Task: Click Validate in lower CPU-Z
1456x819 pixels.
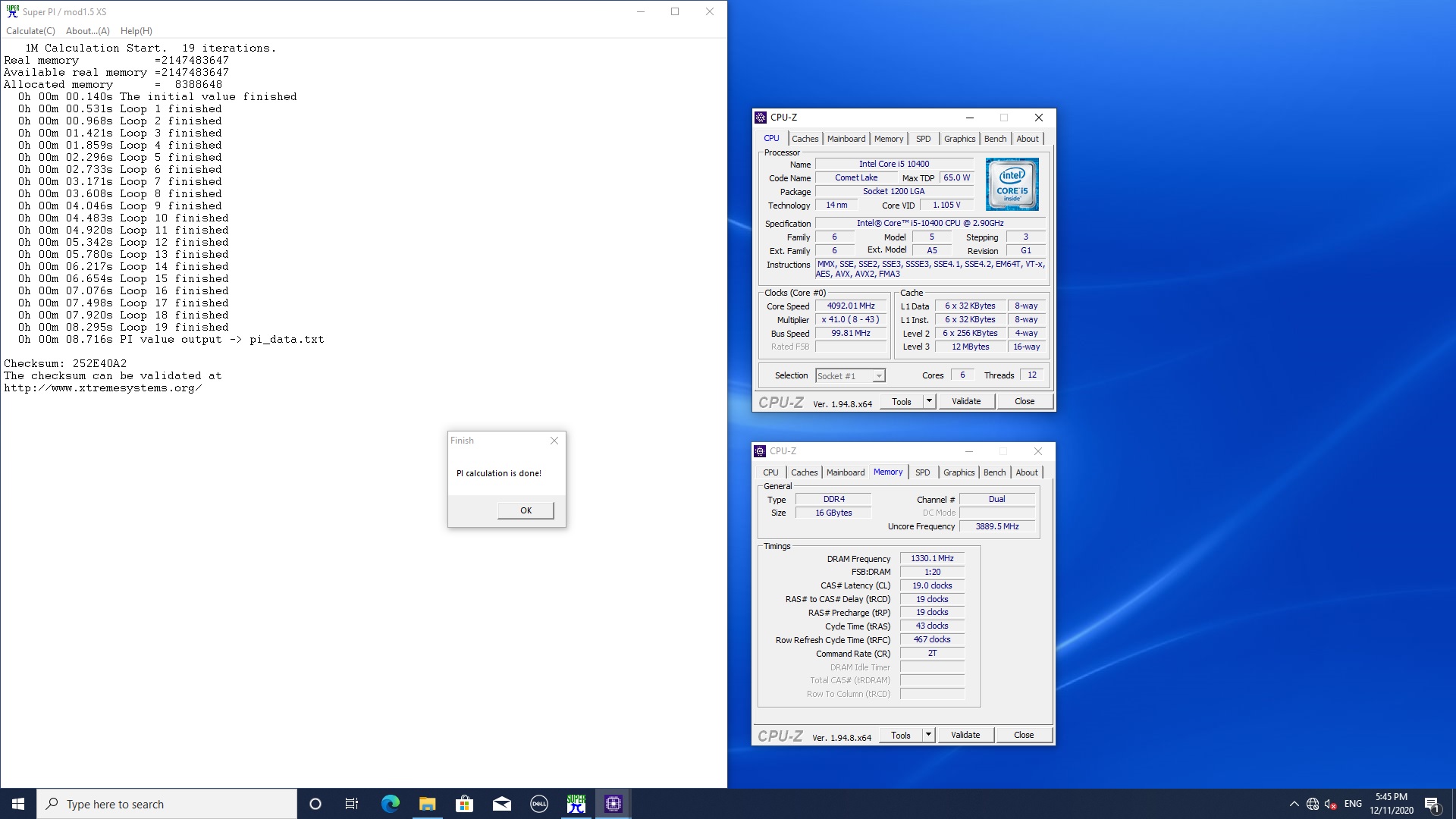Action: click(965, 735)
